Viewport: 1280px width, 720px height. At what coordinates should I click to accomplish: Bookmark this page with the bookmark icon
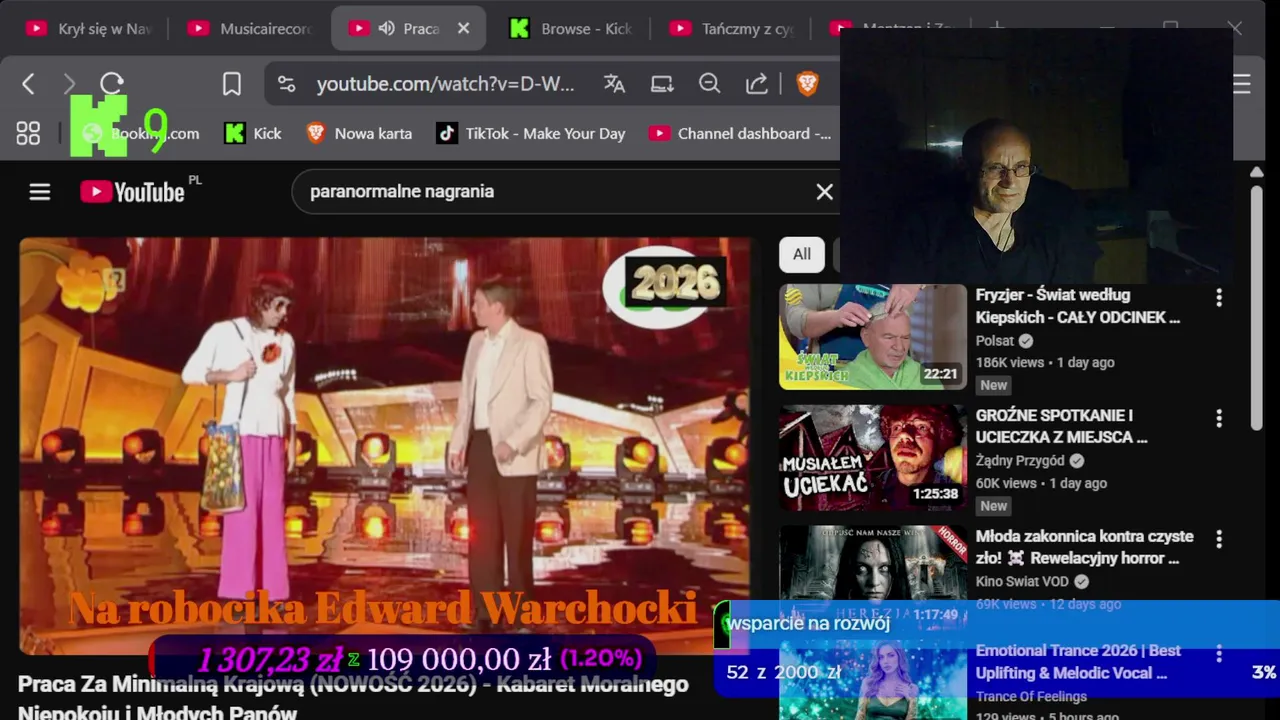[231, 84]
